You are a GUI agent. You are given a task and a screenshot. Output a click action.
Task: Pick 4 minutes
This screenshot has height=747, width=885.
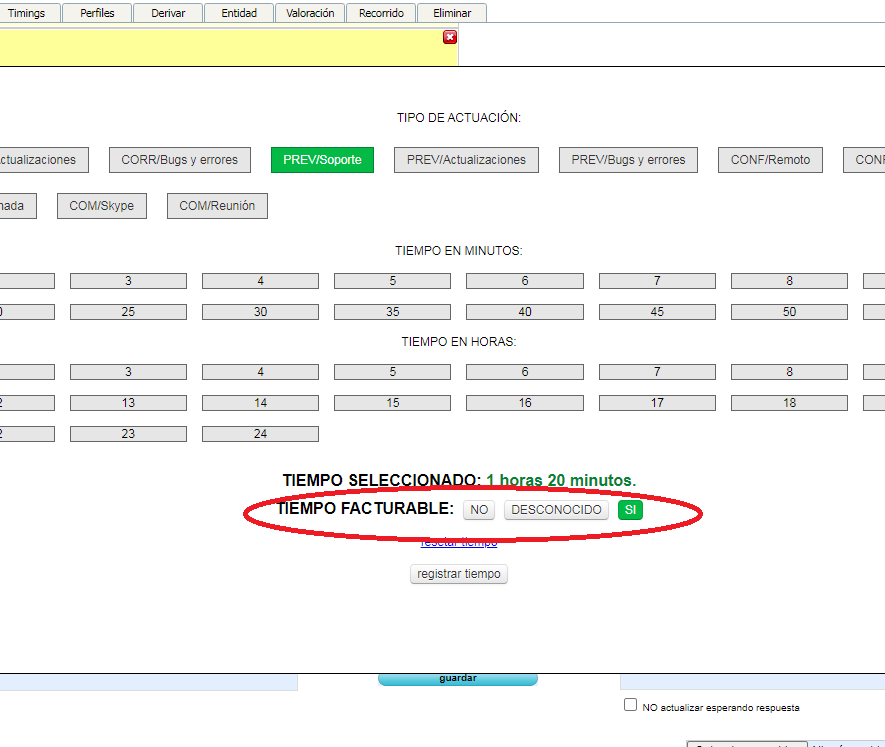click(x=260, y=281)
